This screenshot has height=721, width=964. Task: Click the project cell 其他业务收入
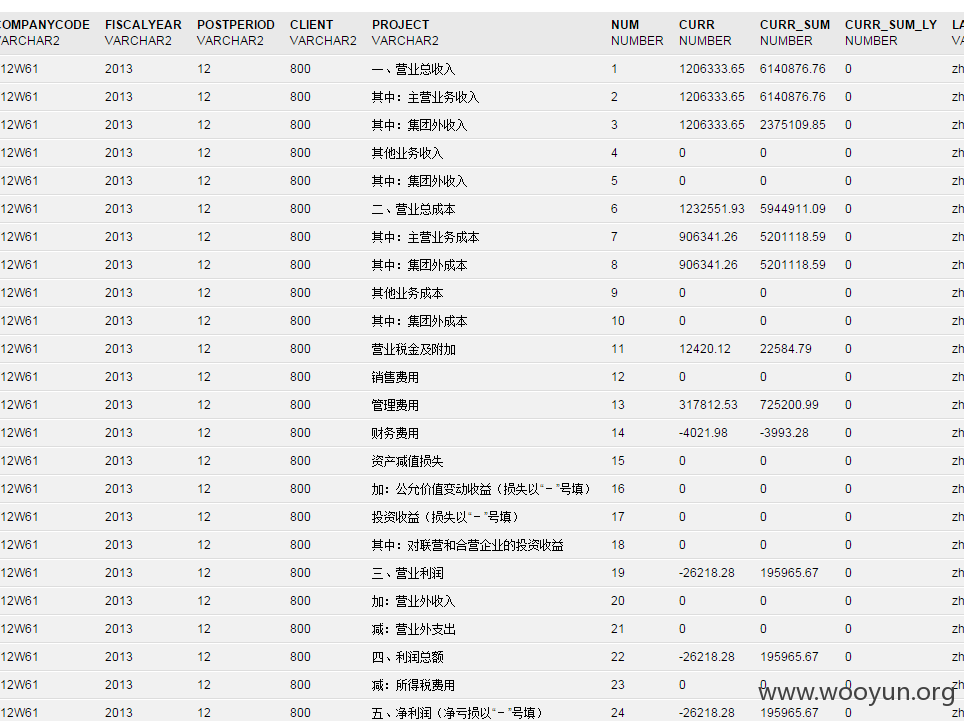(x=407, y=153)
